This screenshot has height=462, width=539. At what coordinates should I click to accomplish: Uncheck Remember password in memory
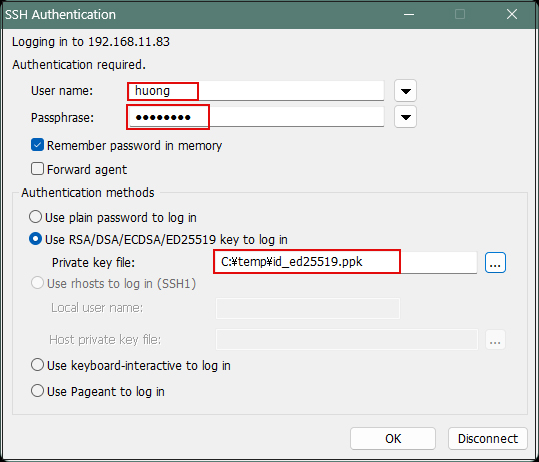pyautogui.click(x=37, y=145)
